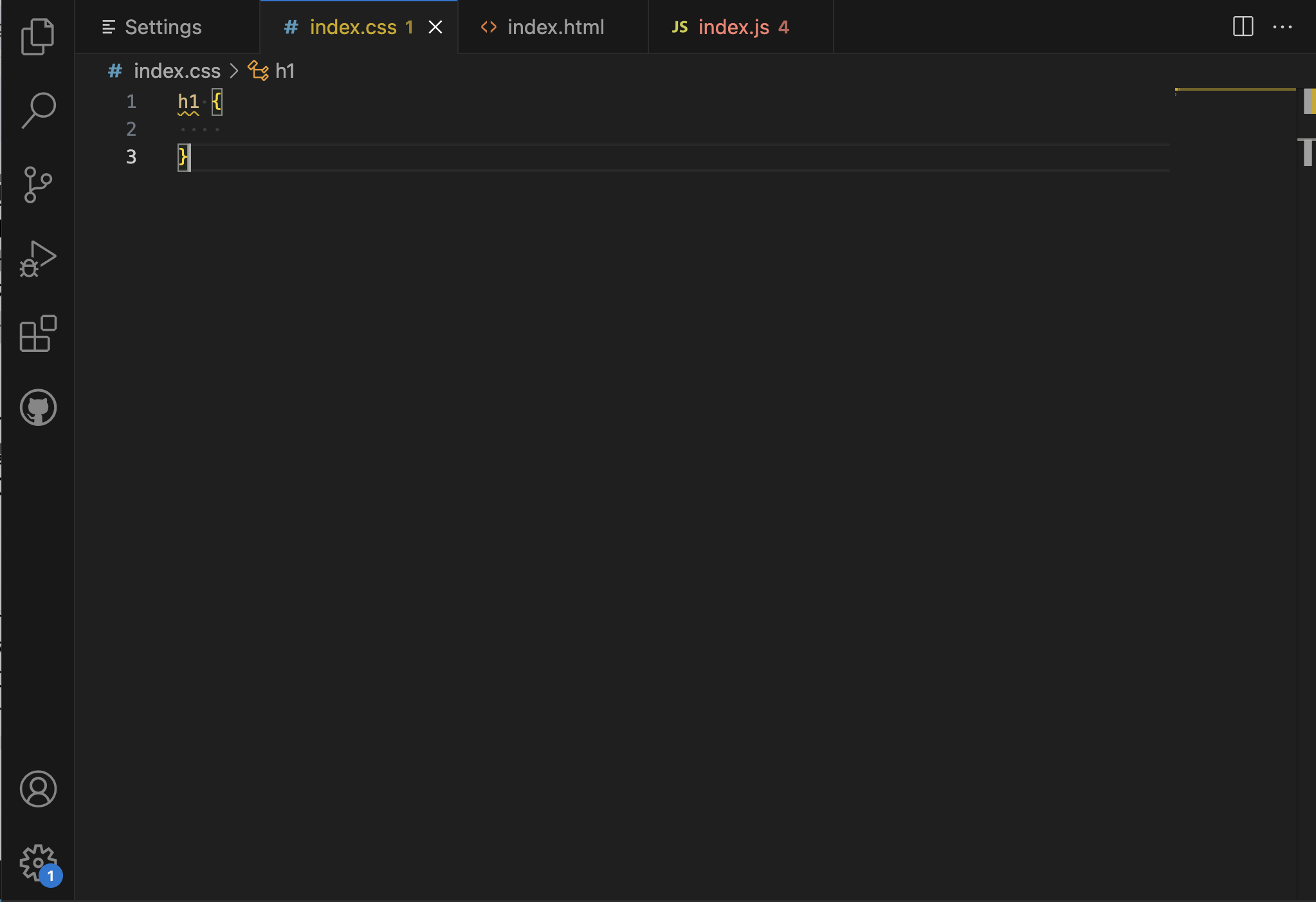Open the h1 breadcrumb symbol picker
Image resolution: width=1316 pixels, height=902 pixels.
(x=284, y=71)
